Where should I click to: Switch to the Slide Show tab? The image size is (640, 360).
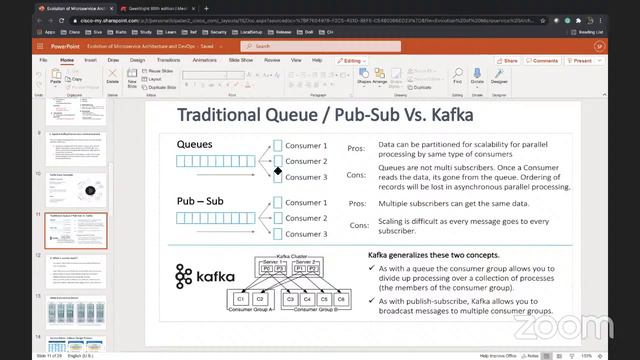click(241, 60)
